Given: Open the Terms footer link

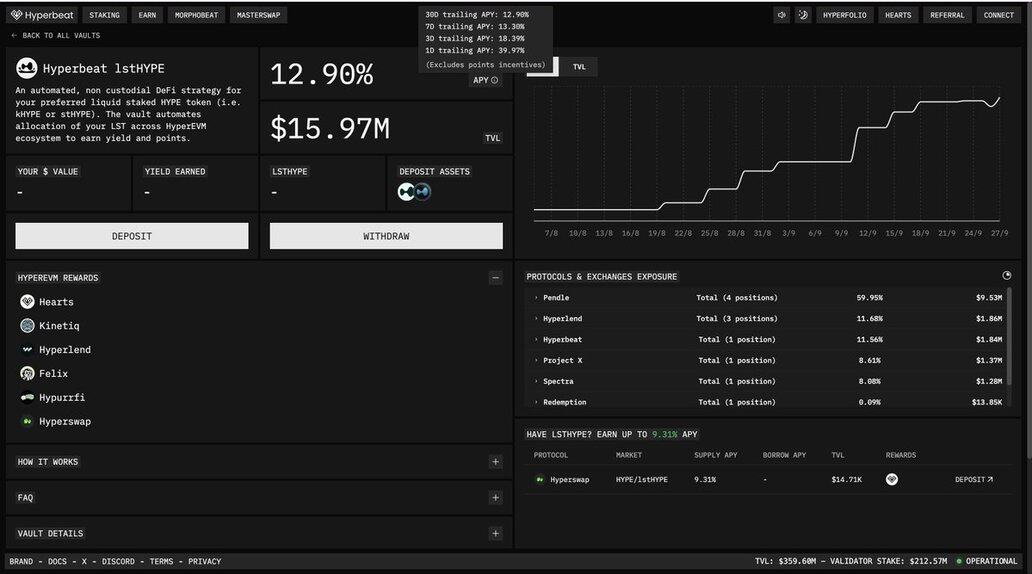Looking at the screenshot, I should [x=161, y=561].
